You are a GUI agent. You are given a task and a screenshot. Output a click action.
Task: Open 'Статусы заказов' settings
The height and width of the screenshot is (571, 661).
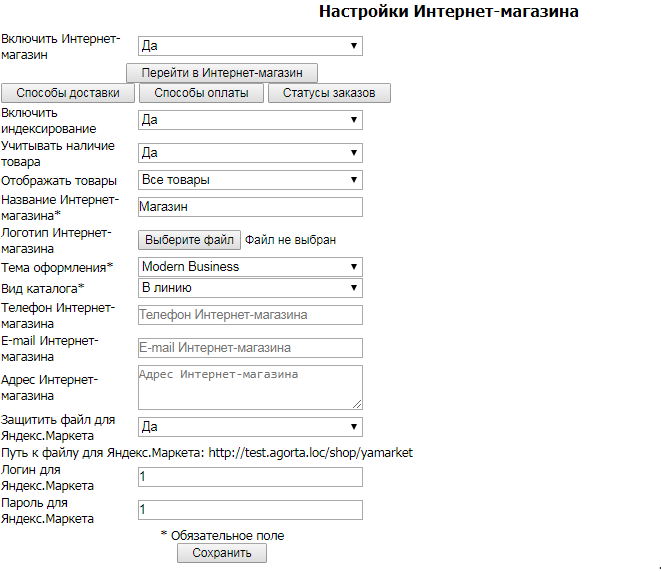click(329, 93)
